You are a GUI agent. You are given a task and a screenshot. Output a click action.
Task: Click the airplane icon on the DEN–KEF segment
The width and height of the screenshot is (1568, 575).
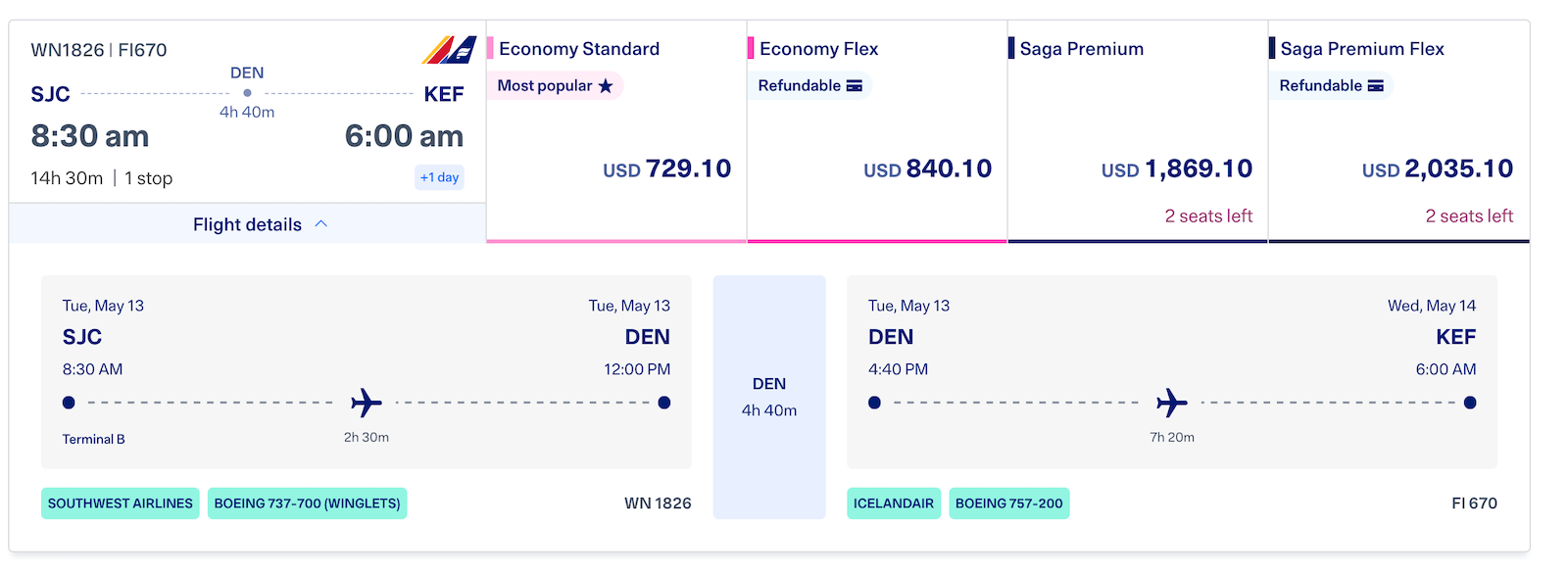[1171, 403]
